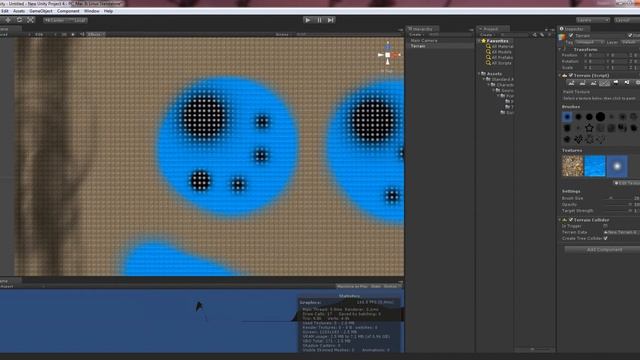Image resolution: width=640 pixels, height=360 pixels.
Task: Toggle Terrain object active checkbox
Action: tap(571, 36)
